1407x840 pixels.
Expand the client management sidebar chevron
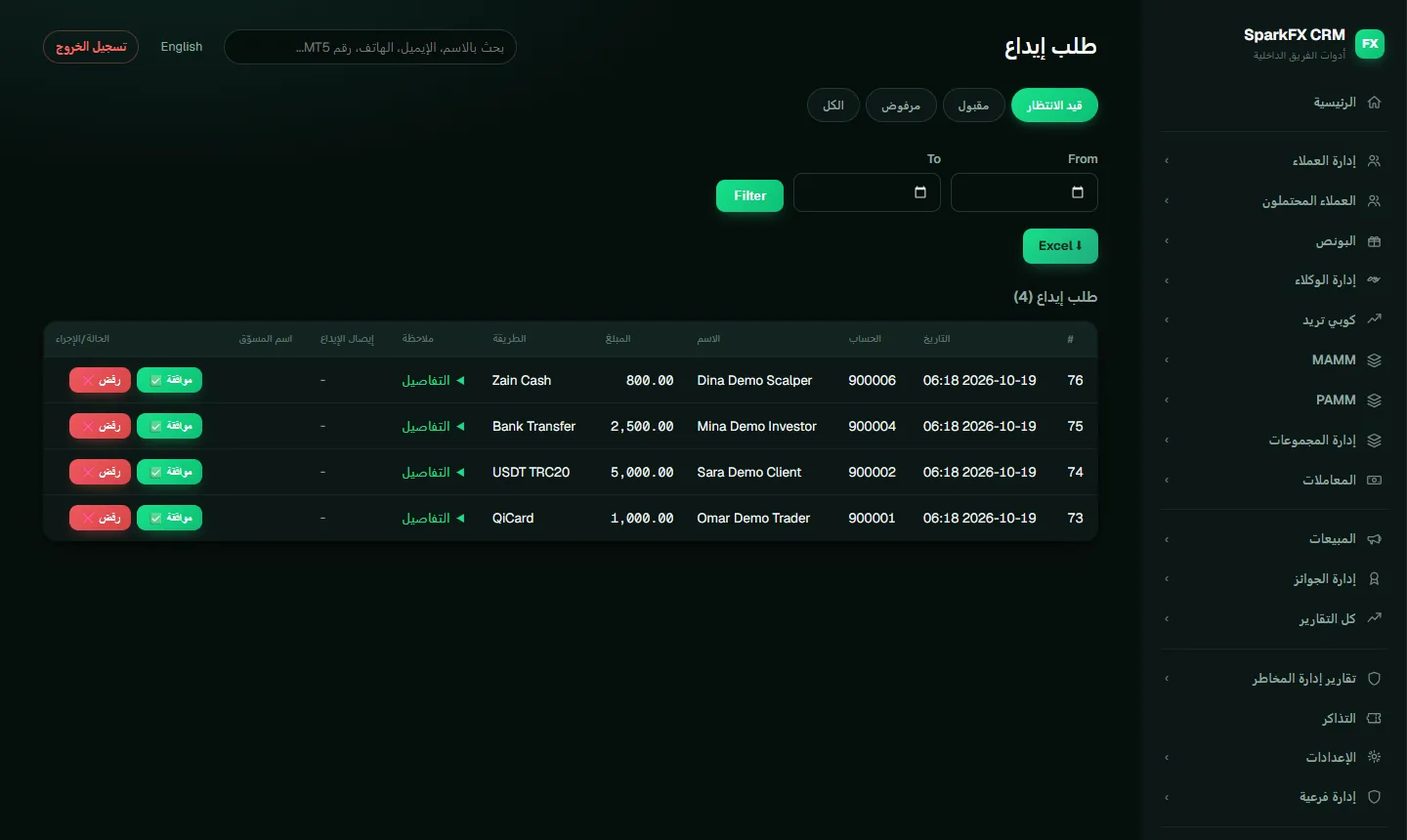[1167, 161]
